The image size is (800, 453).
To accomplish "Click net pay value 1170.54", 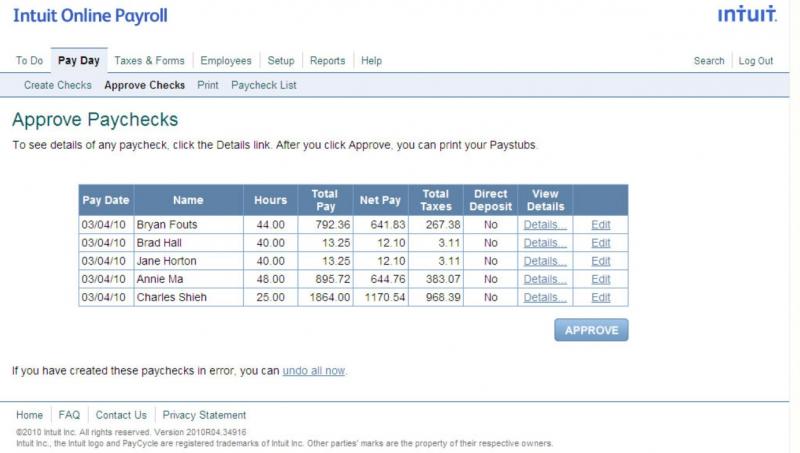I will coord(385,297).
